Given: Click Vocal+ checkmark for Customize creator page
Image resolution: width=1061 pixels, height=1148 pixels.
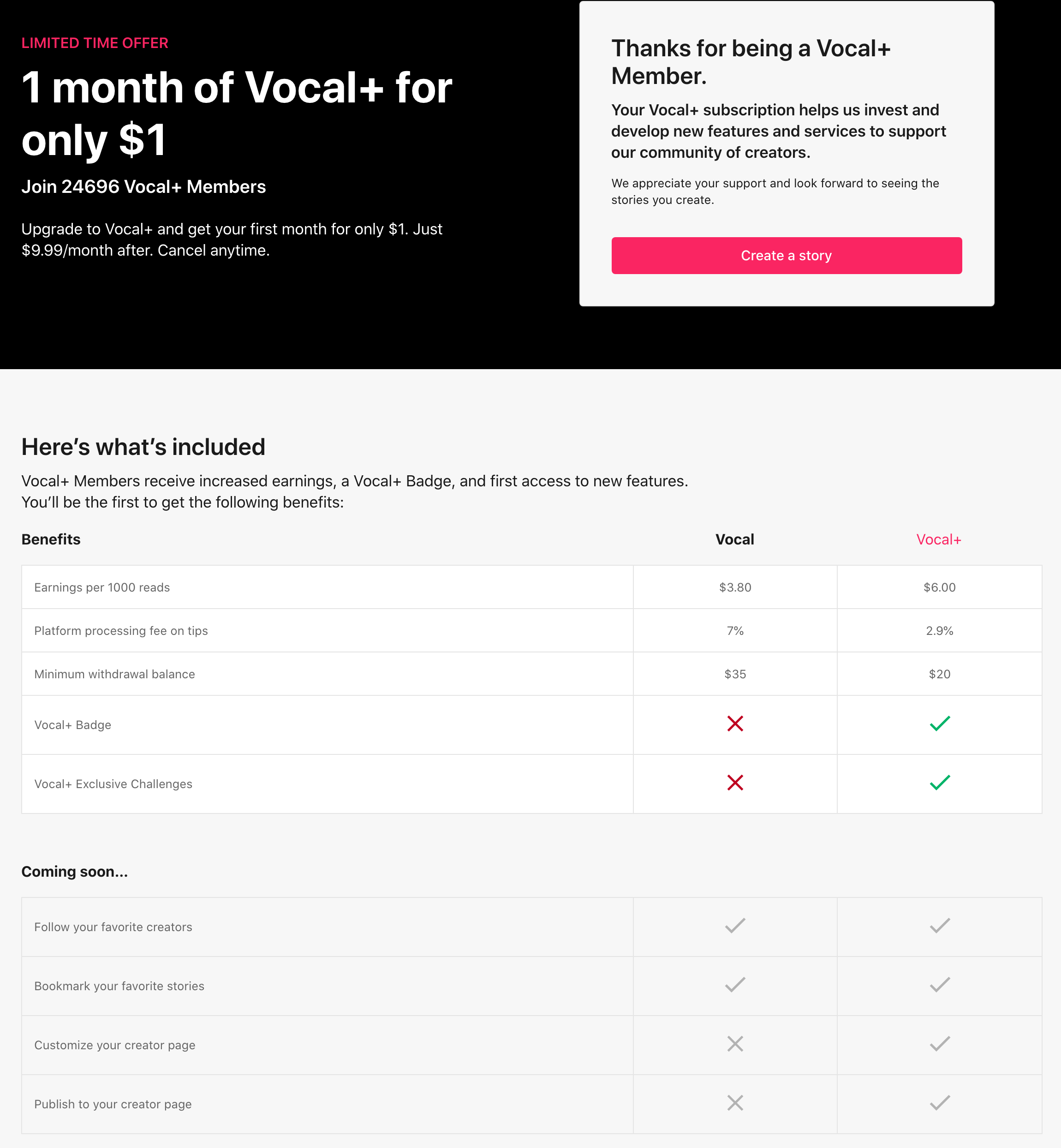Looking at the screenshot, I should [939, 1044].
